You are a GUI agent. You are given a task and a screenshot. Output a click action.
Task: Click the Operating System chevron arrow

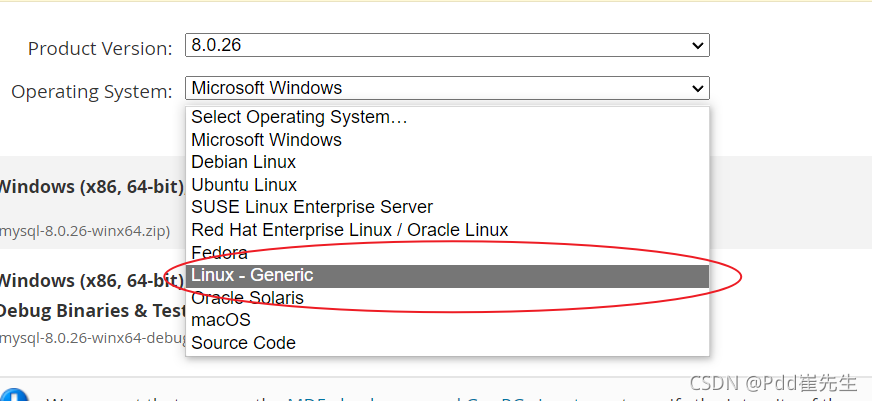(697, 88)
